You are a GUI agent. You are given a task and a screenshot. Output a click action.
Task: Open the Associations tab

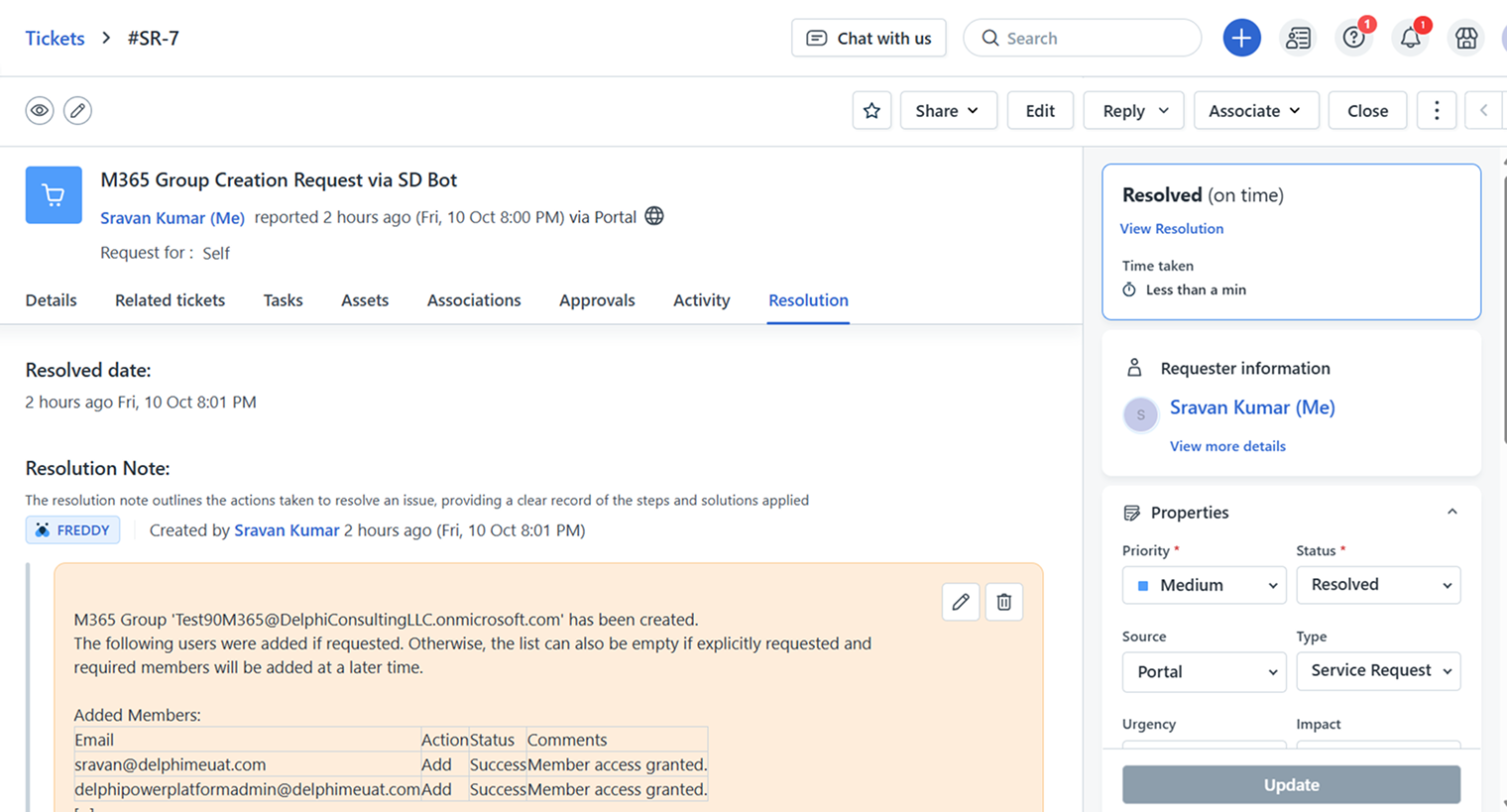coord(474,300)
